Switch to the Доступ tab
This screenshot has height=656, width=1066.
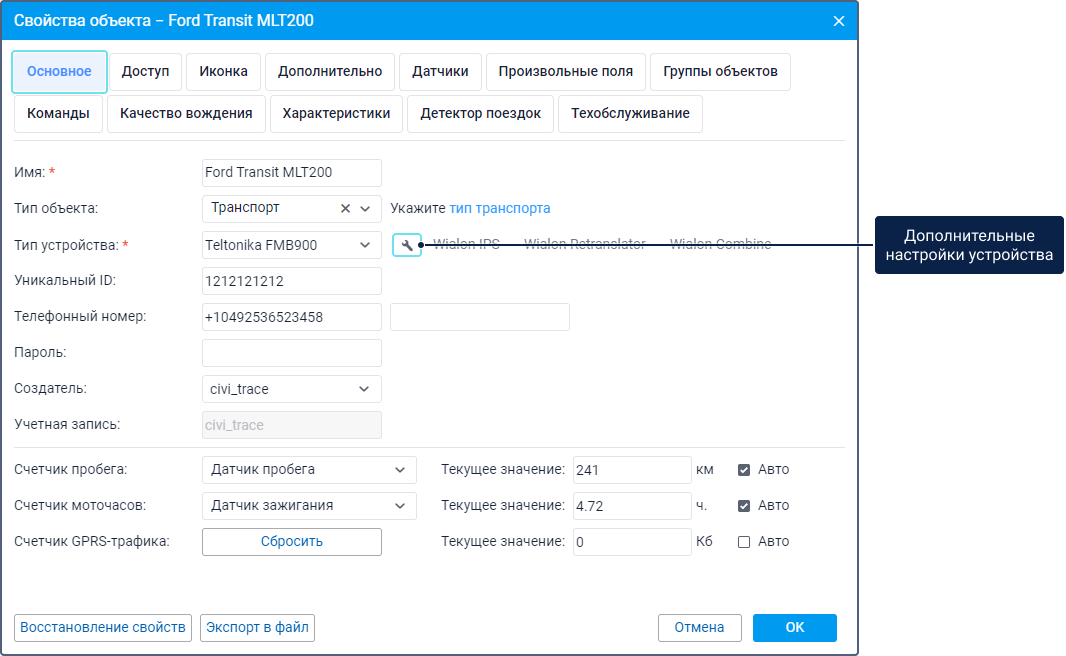[x=145, y=71]
